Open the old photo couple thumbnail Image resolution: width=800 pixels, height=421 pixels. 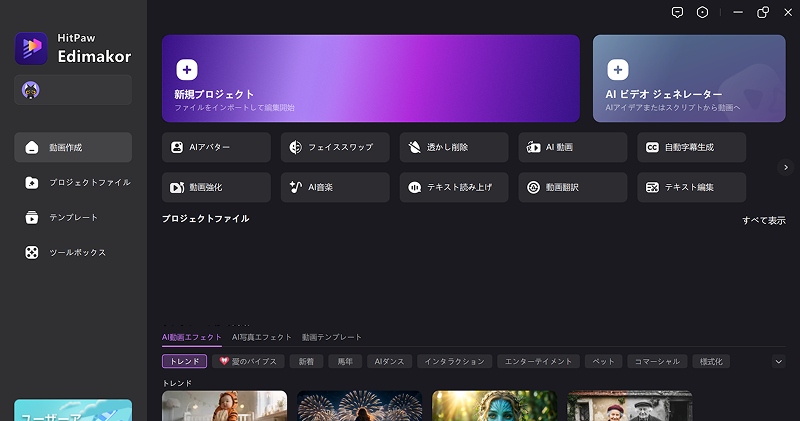(630, 406)
